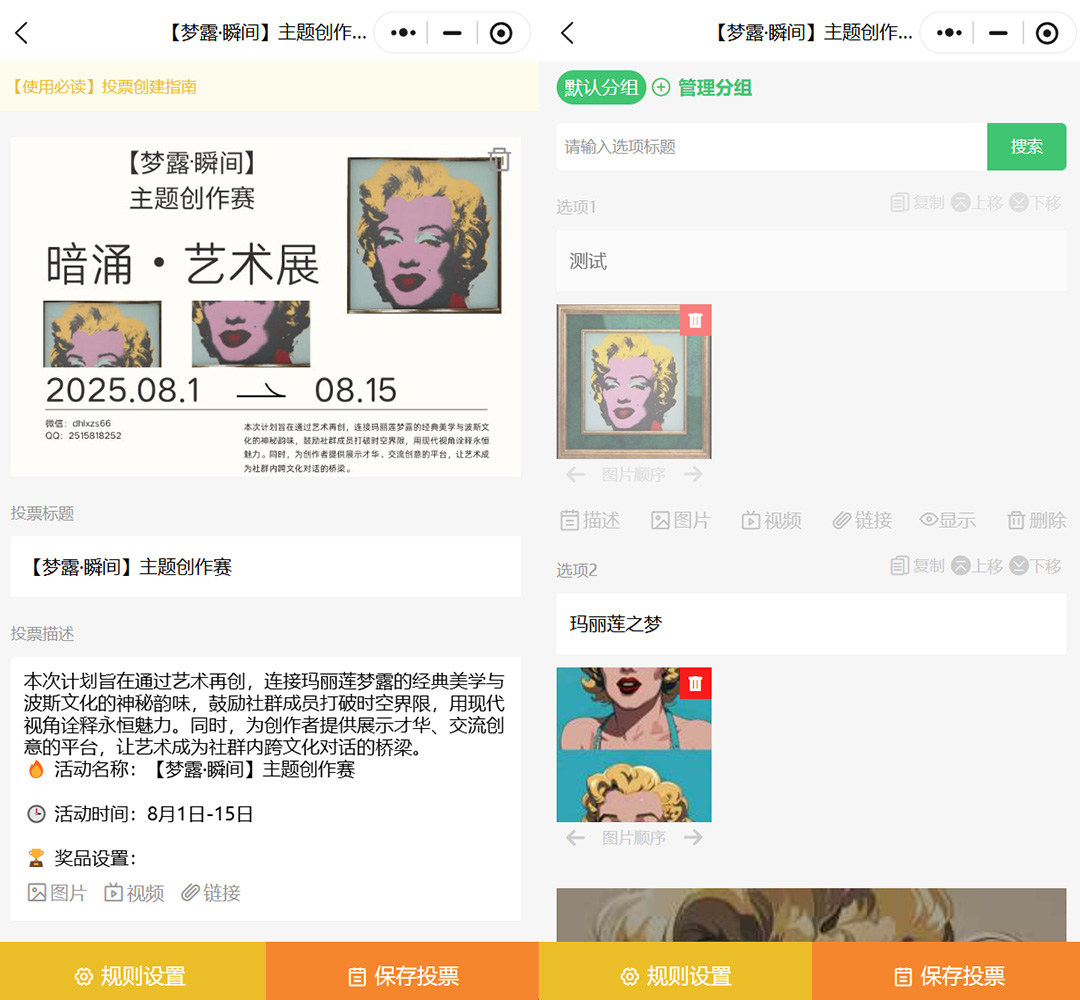Edit the 投票标题 field

coord(265,566)
